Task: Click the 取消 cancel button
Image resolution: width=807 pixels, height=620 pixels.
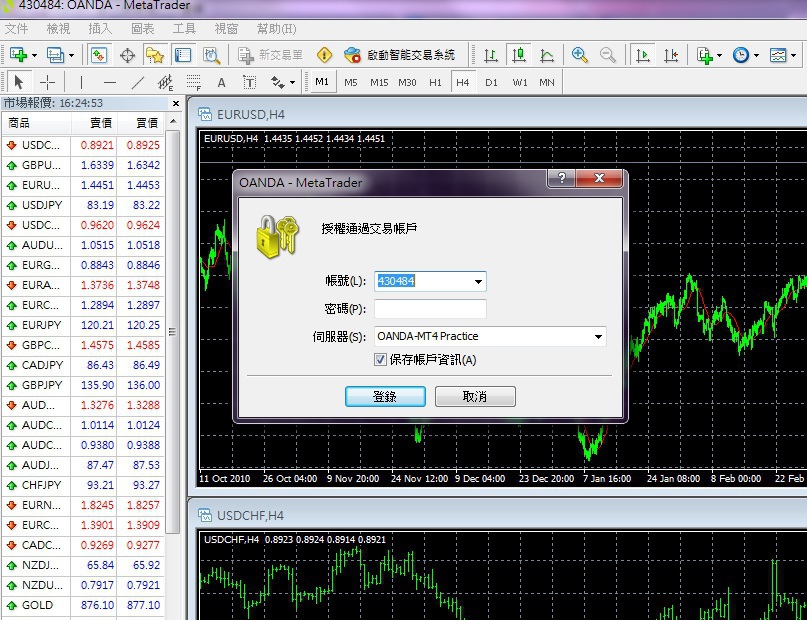Action: (x=475, y=396)
